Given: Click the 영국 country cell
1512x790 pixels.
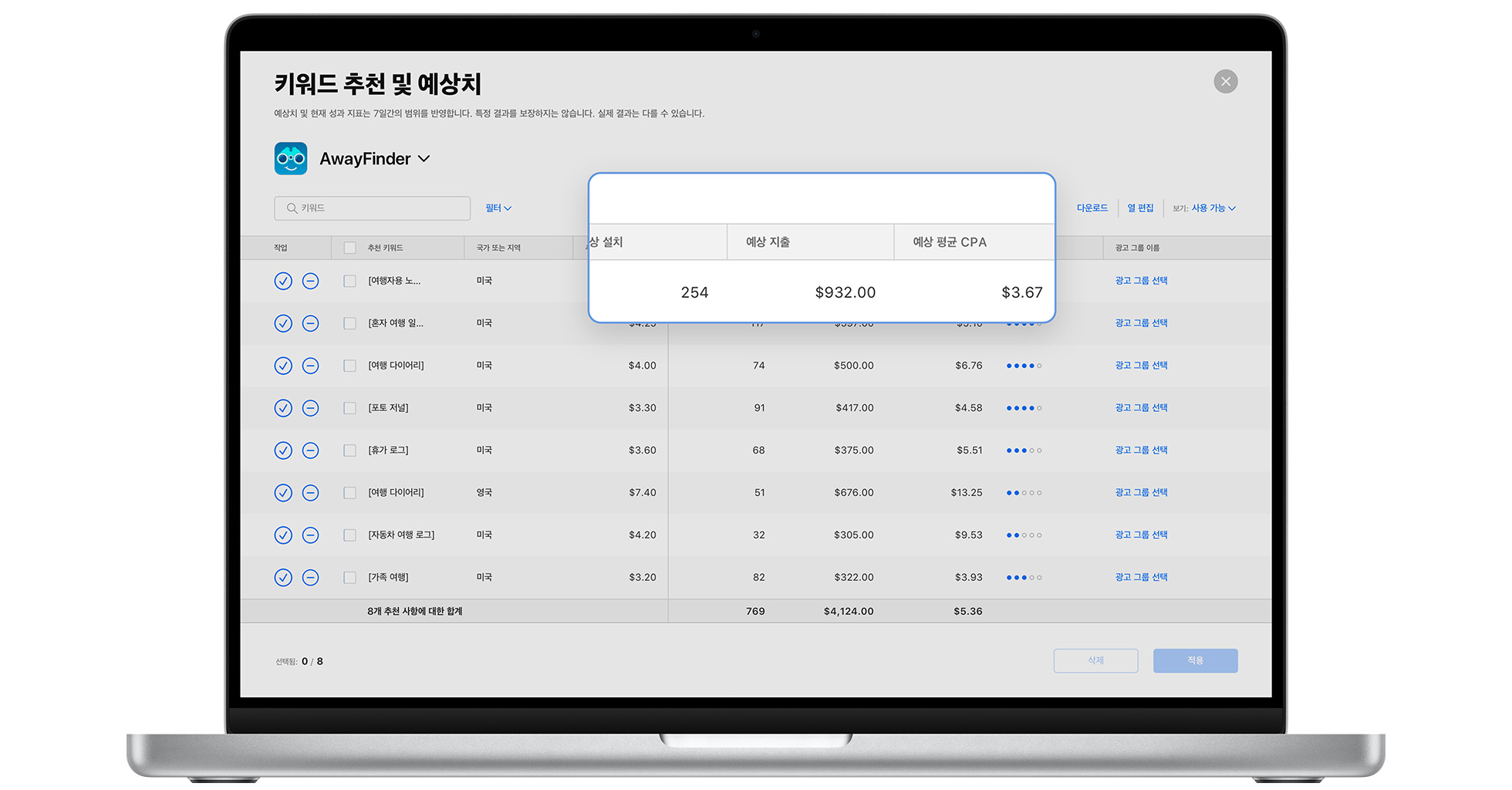Looking at the screenshot, I should point(484,493).
